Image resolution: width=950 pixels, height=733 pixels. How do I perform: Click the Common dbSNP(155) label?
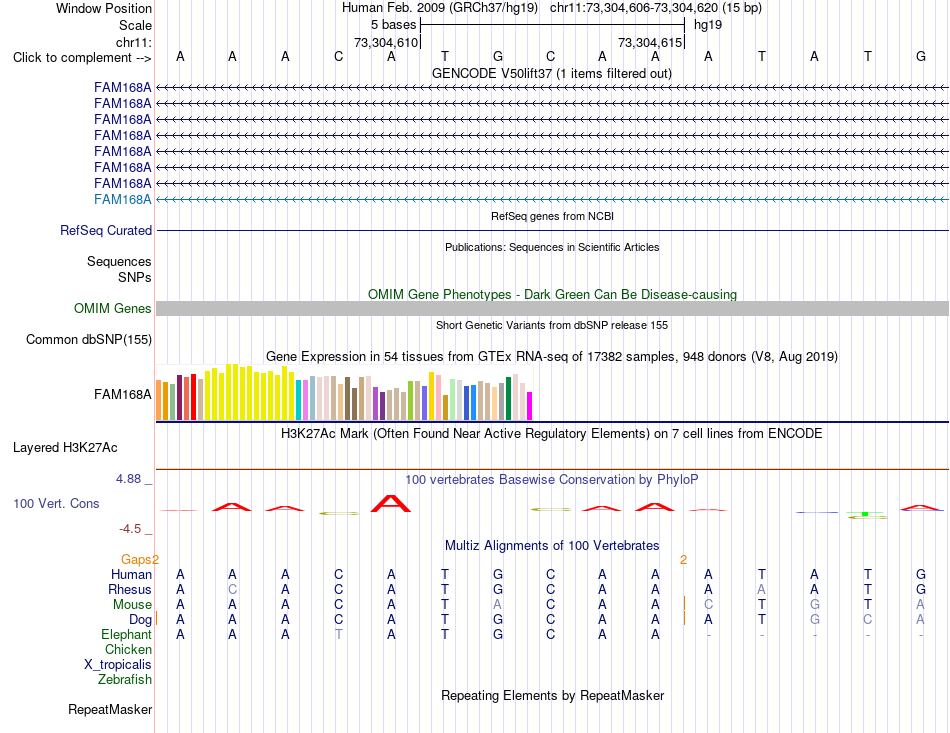tap(89, 339)
